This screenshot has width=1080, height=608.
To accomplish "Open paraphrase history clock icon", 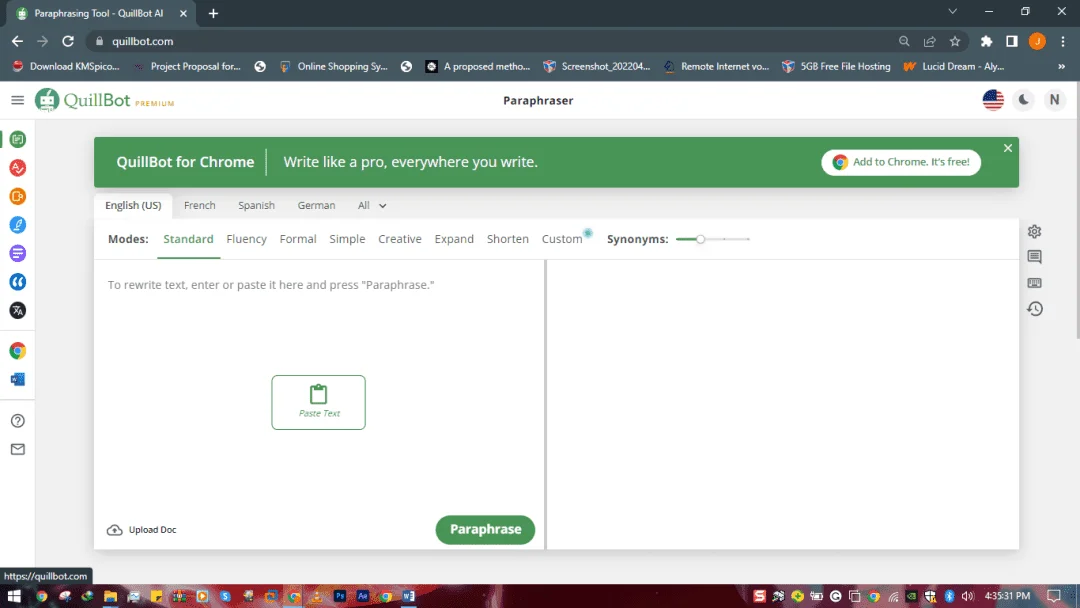I will coord(1035,309).
